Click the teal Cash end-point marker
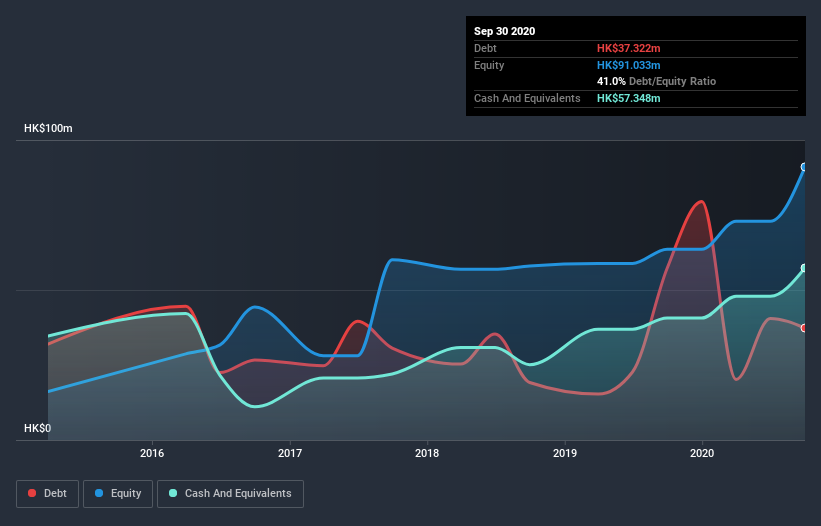The height and width of the screenshot is (526, 821). 804,268
